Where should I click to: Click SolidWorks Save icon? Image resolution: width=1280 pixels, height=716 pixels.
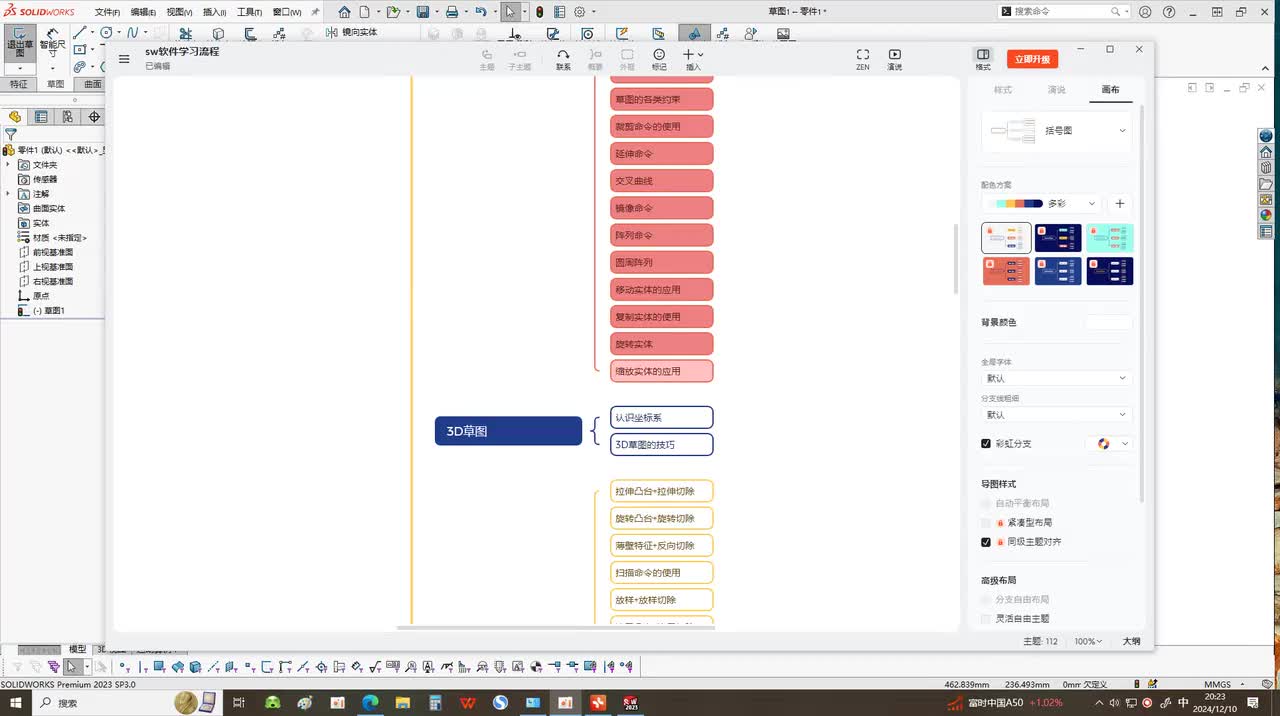coord(423,12)
